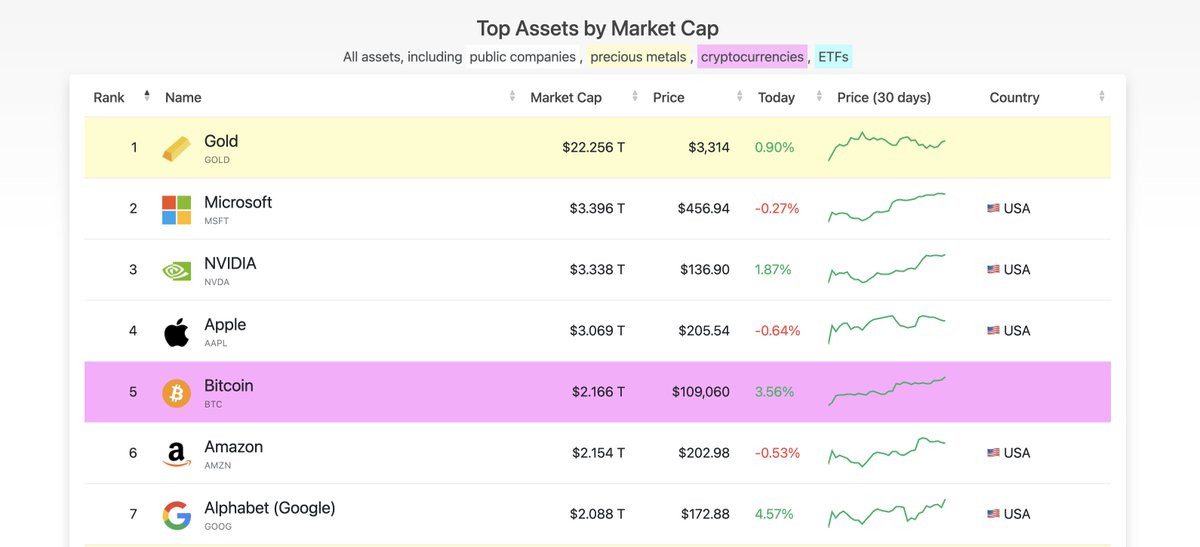This screenshot has height=547, width=1200.
Task: Filter by public companies tag
Action: coord(522,57)
